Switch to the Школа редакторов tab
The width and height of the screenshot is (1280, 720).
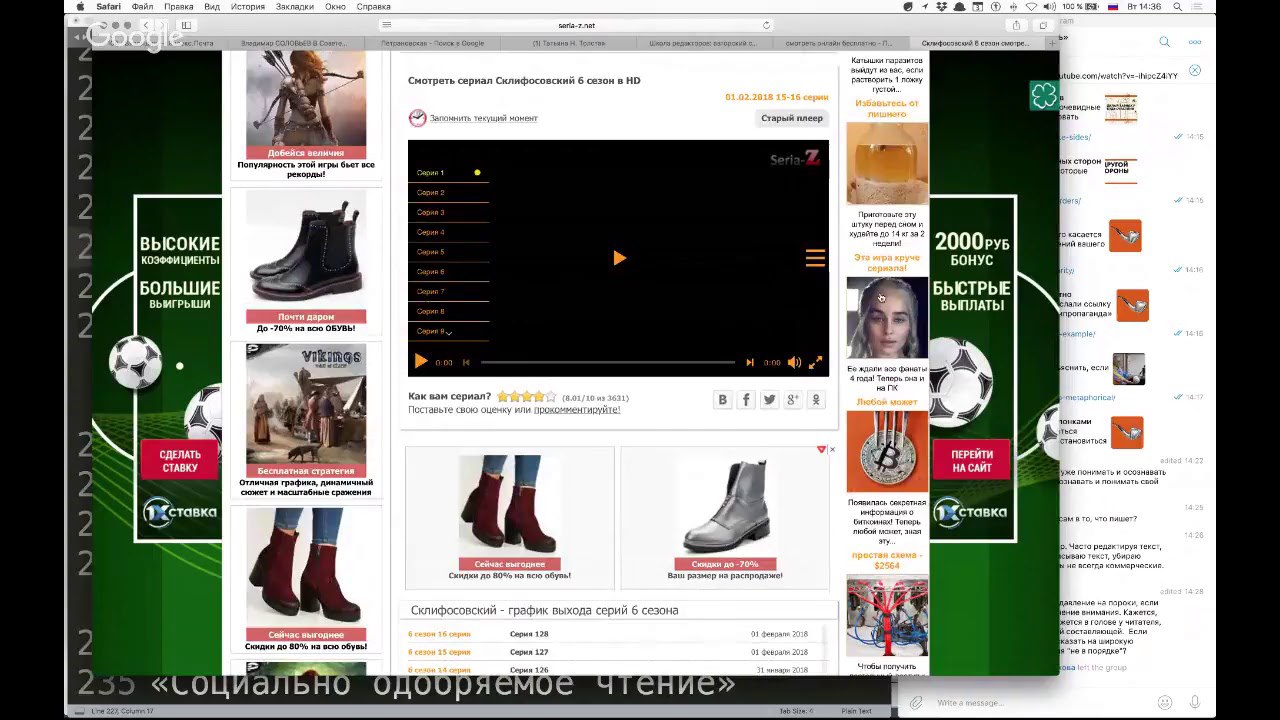(703, 43)
